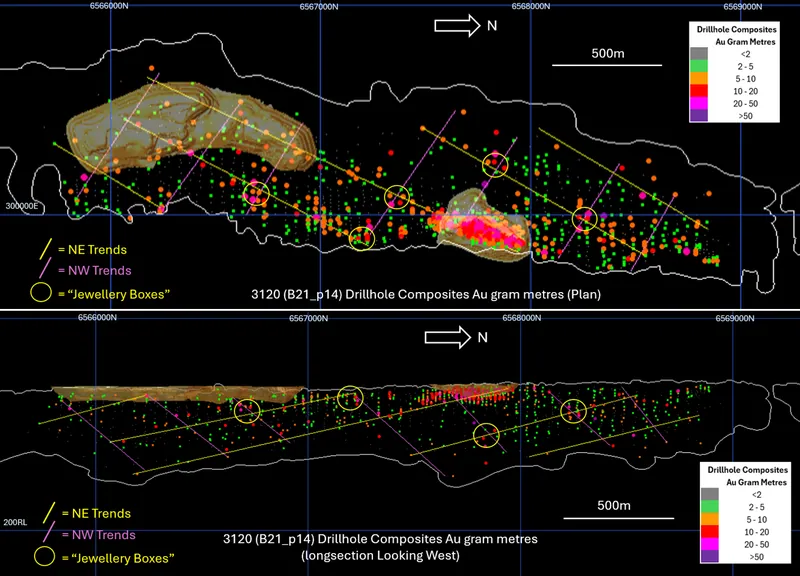Pick the green 2 - 5 swatch in longsection legend
Viewport: 800px width, 576px height.
(710, 507)
